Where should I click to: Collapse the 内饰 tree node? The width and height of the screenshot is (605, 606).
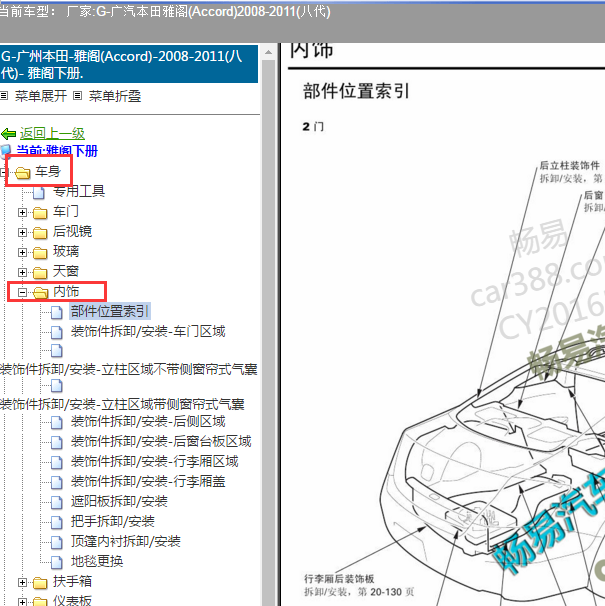(22, 293)
